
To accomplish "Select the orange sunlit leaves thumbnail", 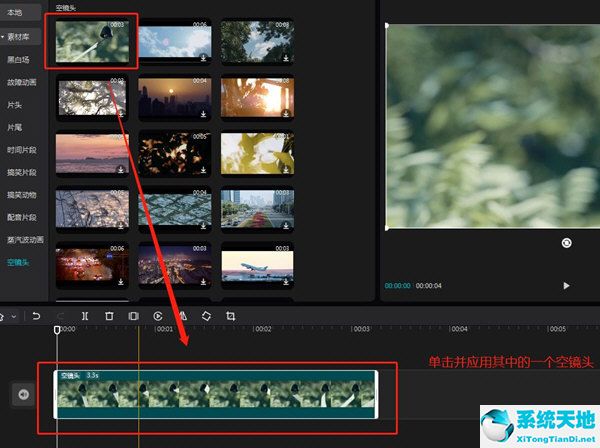I will click(257, 97).
